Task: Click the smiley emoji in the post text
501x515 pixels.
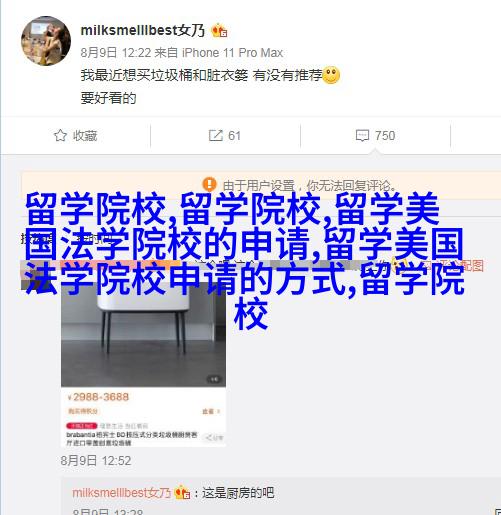Action: pyautogui.click(x=331, y=75)
